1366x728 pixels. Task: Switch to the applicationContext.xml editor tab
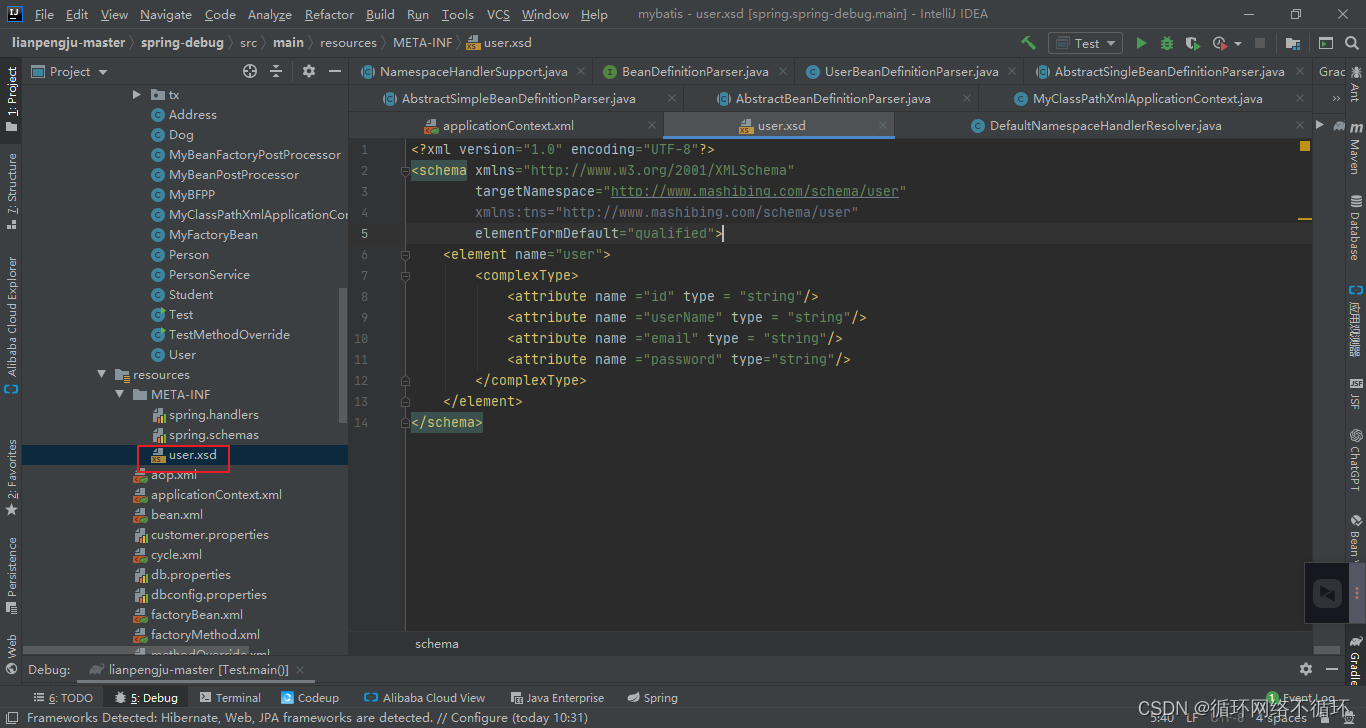[508, 126]
